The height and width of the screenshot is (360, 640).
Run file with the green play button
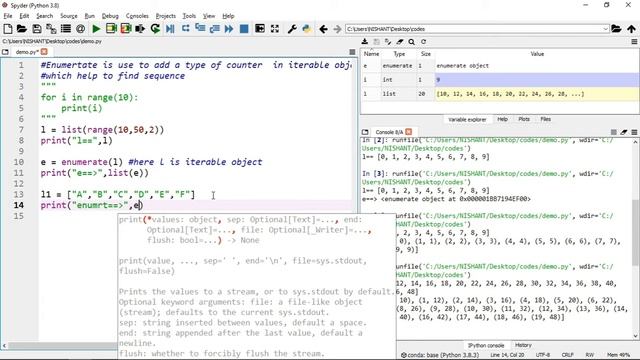pyautogui.click(x=96, y=29)
